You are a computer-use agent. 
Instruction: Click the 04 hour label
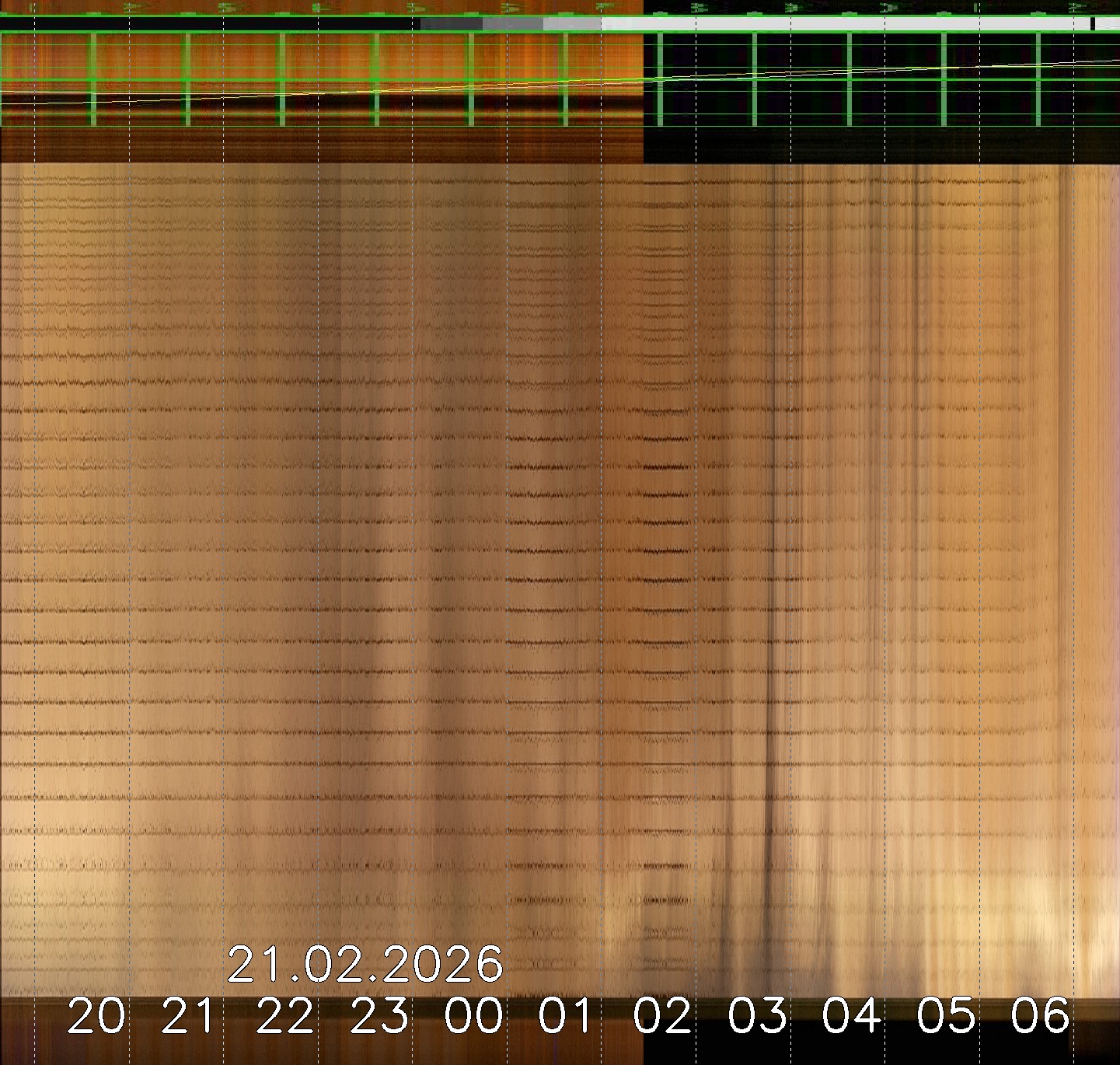click(851, 1016)
